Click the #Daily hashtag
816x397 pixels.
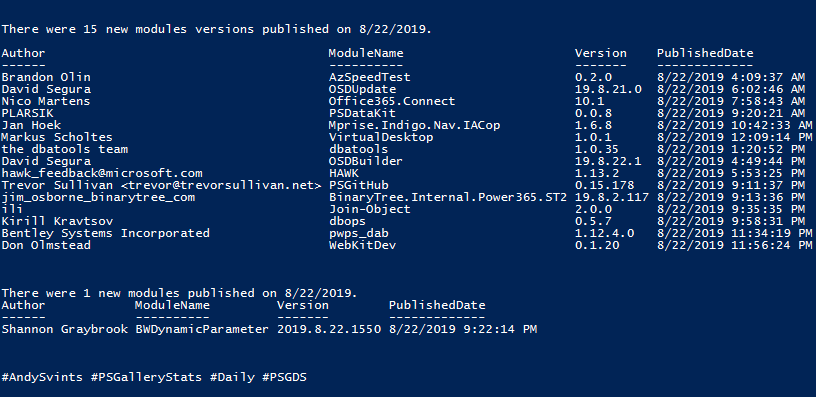point(232,377)
